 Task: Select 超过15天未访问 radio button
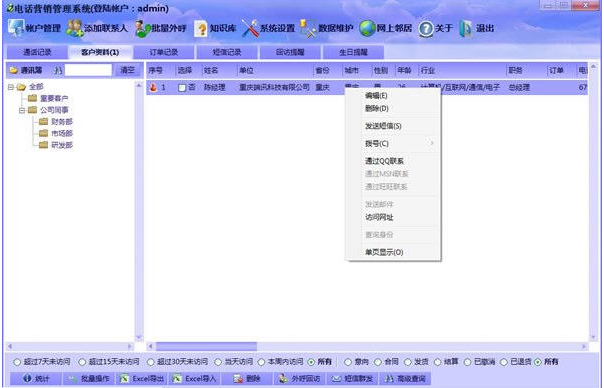click(x=82, y=362)
